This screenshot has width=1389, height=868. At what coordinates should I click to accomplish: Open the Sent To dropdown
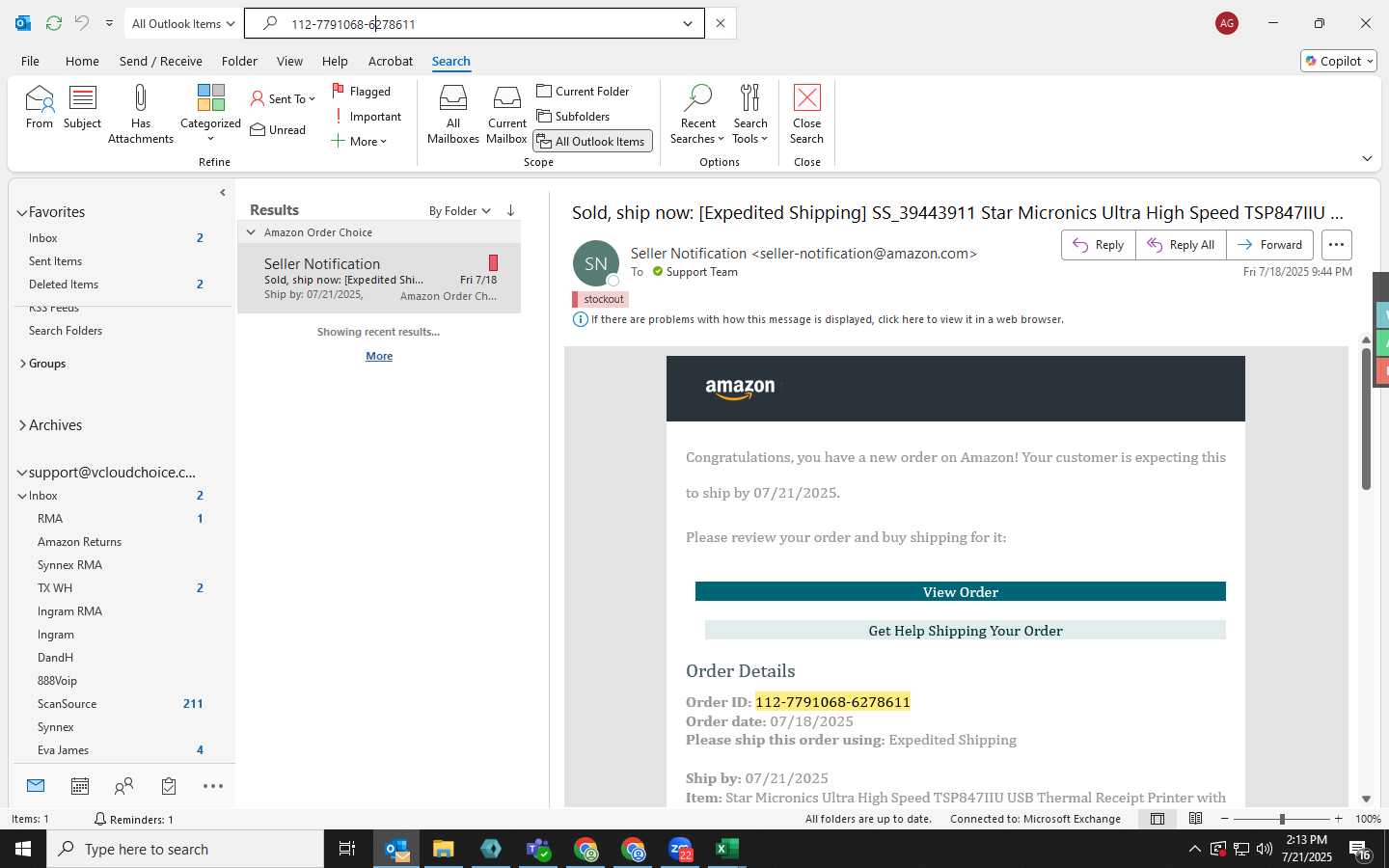click(283, 98)
